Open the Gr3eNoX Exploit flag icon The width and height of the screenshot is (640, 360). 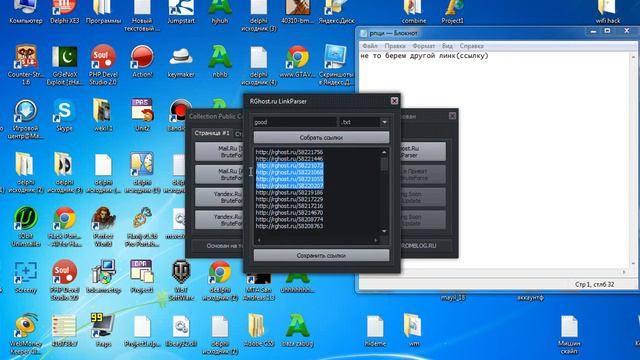(64, 64)
